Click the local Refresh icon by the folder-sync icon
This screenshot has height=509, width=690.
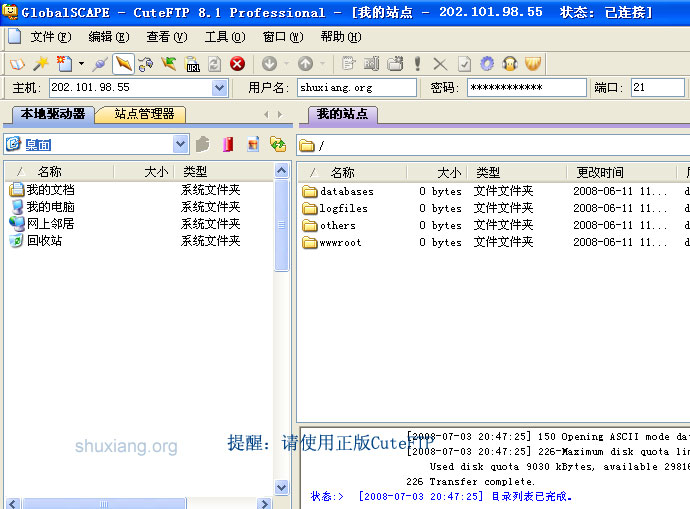click(253, 144)
